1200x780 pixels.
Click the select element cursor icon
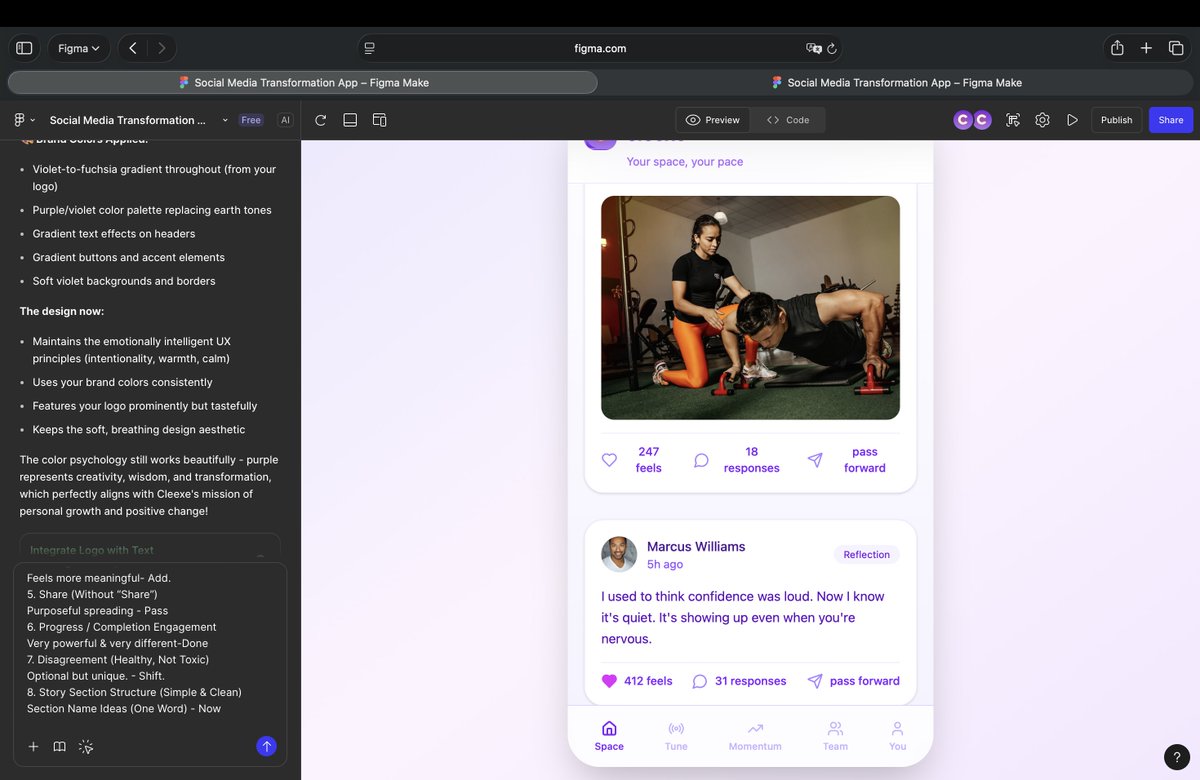point(86,746)
